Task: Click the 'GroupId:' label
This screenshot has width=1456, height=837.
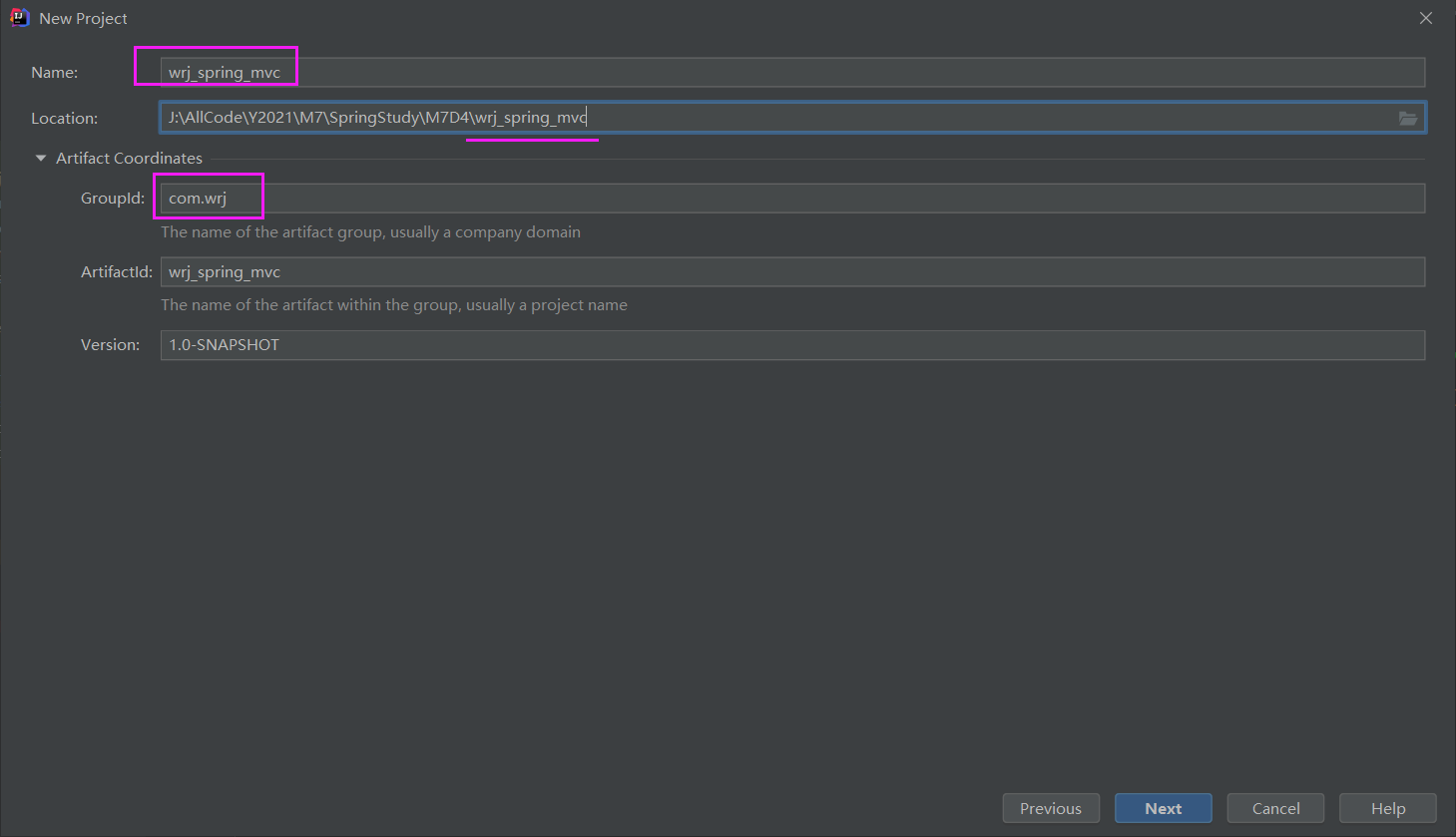Action: click(113, 199)
